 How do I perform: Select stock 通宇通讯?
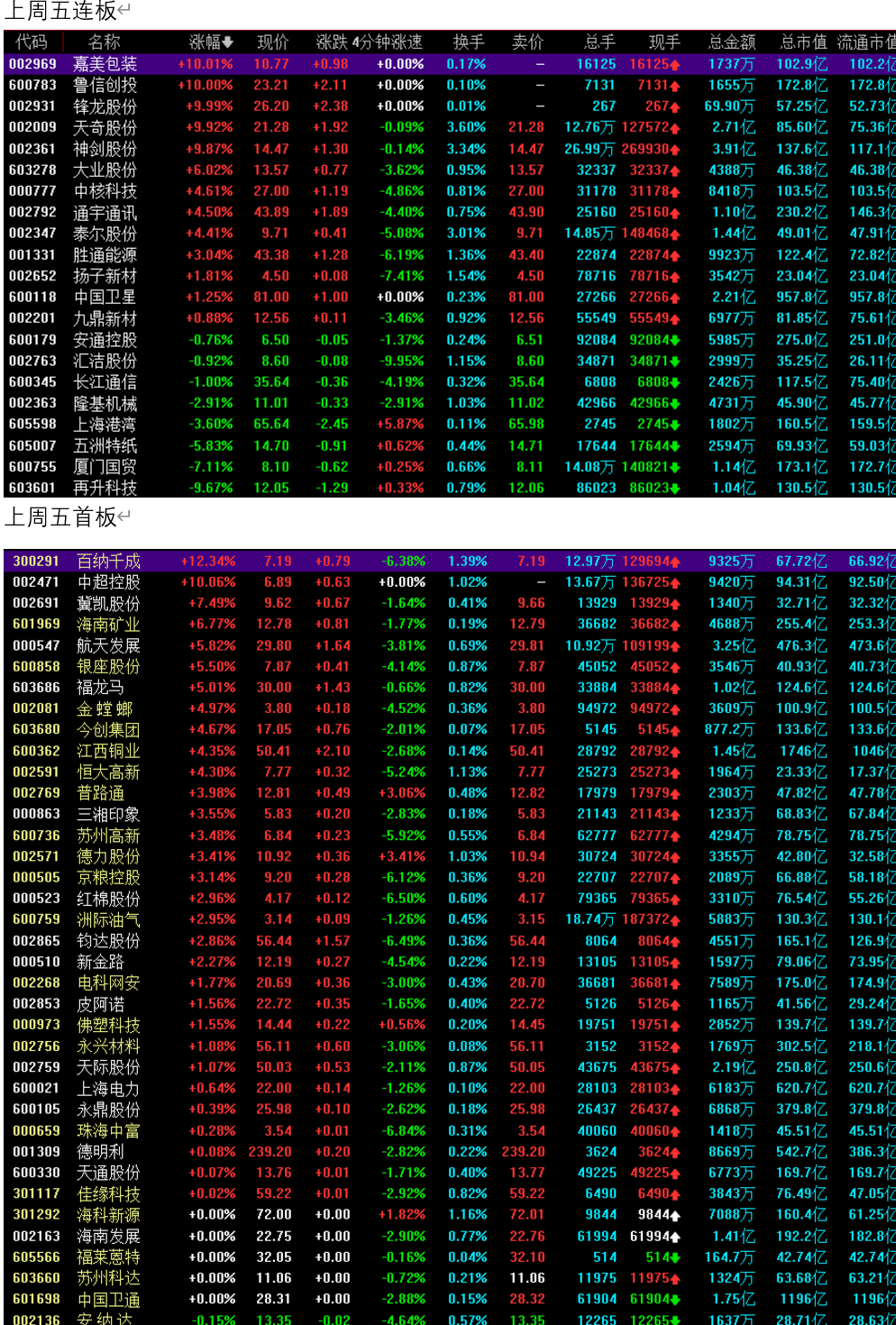click(105, 212)
